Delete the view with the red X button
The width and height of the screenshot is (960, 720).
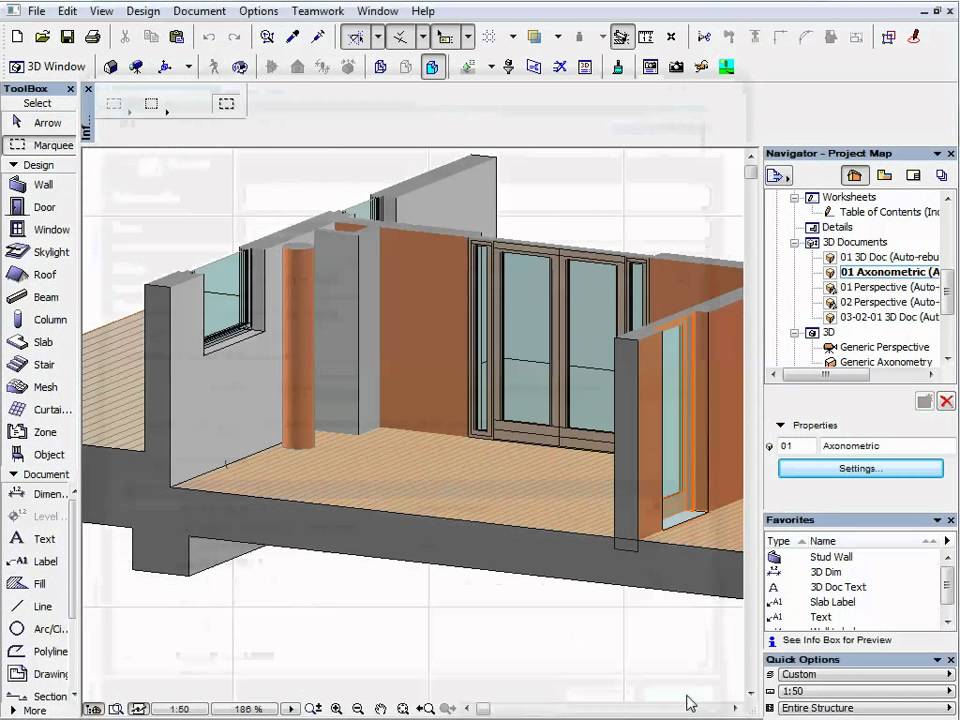(947, 401)
